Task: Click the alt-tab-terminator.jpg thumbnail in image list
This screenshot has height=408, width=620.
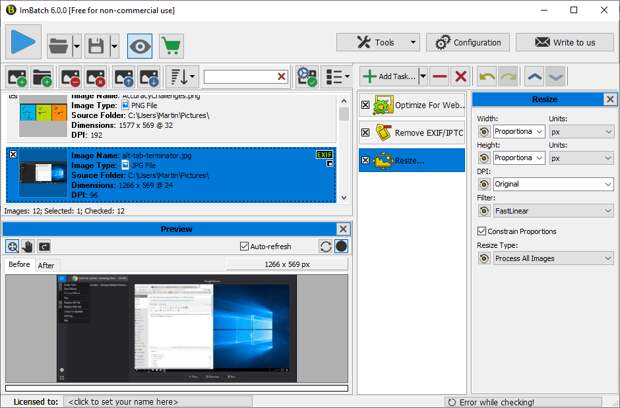Action: (x=43, y=174)
